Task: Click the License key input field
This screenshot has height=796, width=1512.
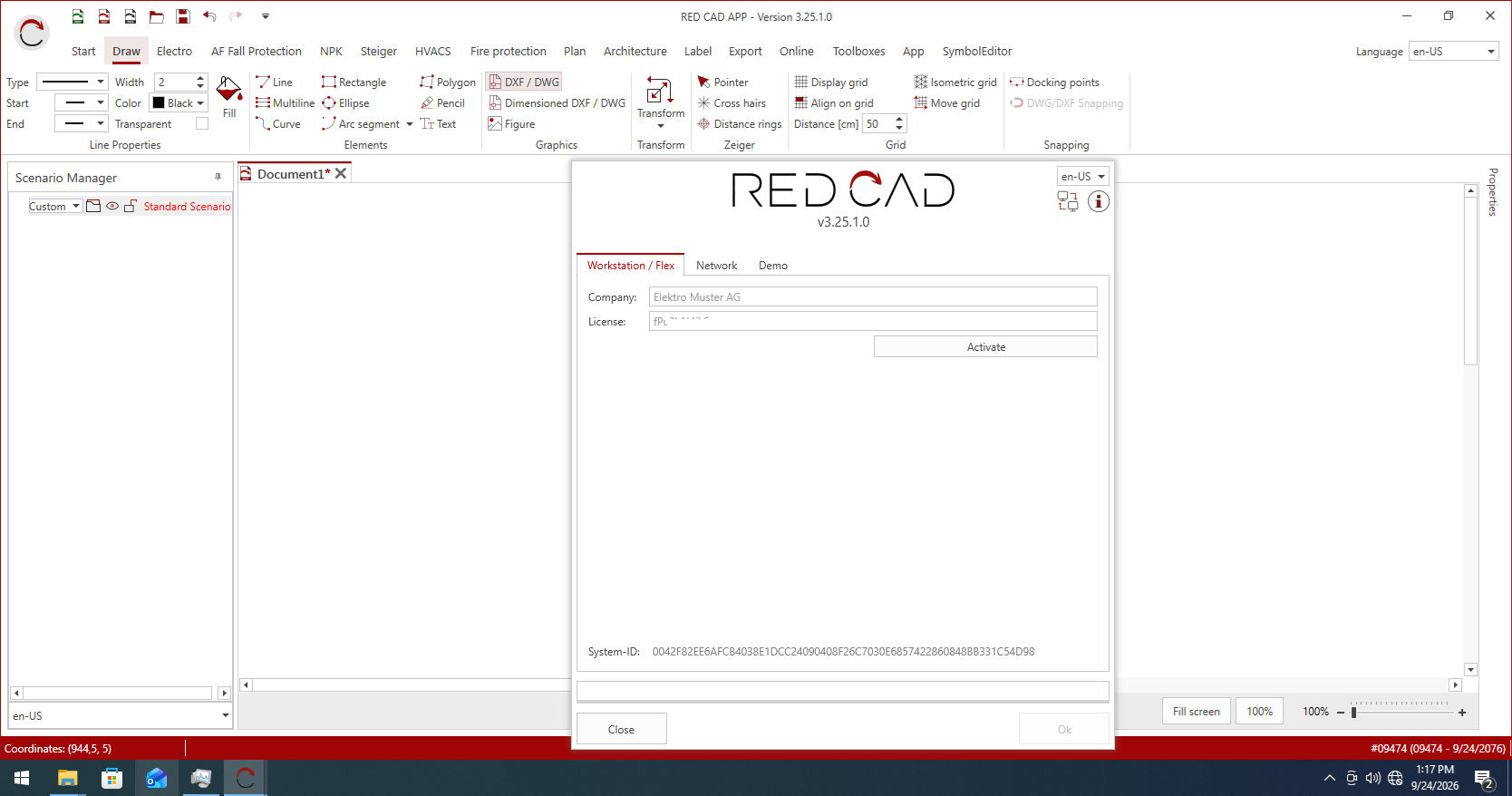Action: [873, 321]
